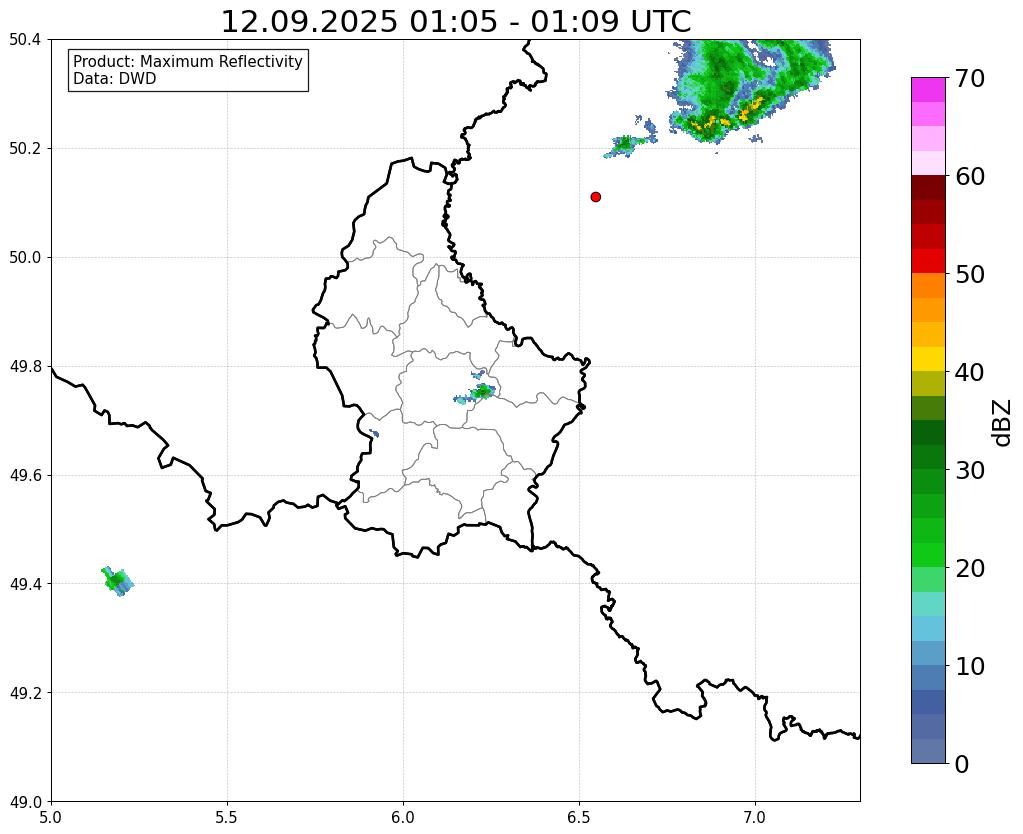Click the plot title timestamp text
1023x834 pixels.
pos(455,21)
